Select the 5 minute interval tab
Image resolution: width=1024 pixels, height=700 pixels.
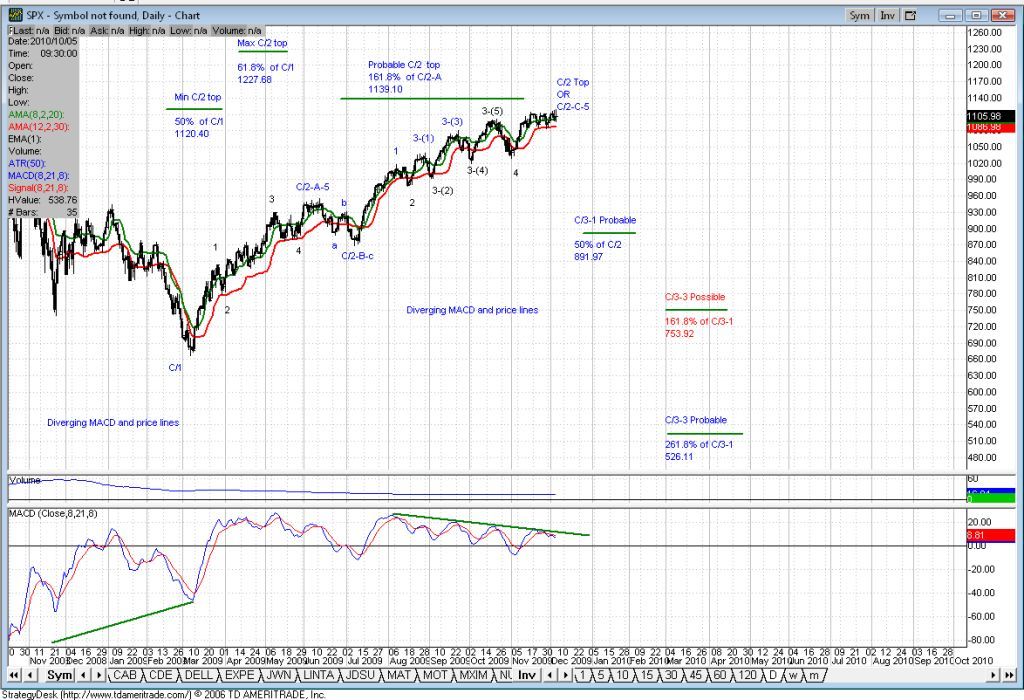[601, 675]
